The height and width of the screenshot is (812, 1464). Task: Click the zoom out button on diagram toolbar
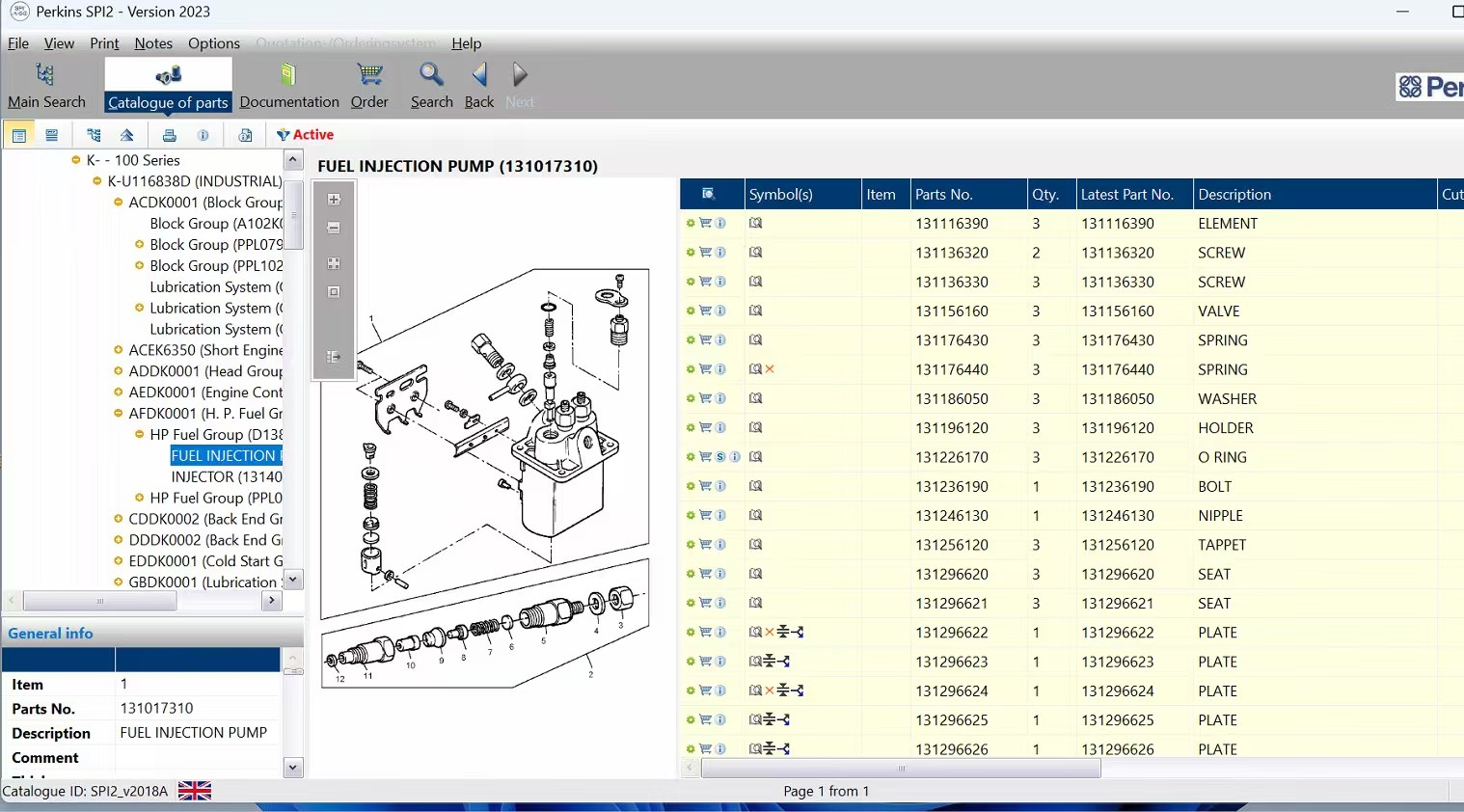tap(334, 229)
